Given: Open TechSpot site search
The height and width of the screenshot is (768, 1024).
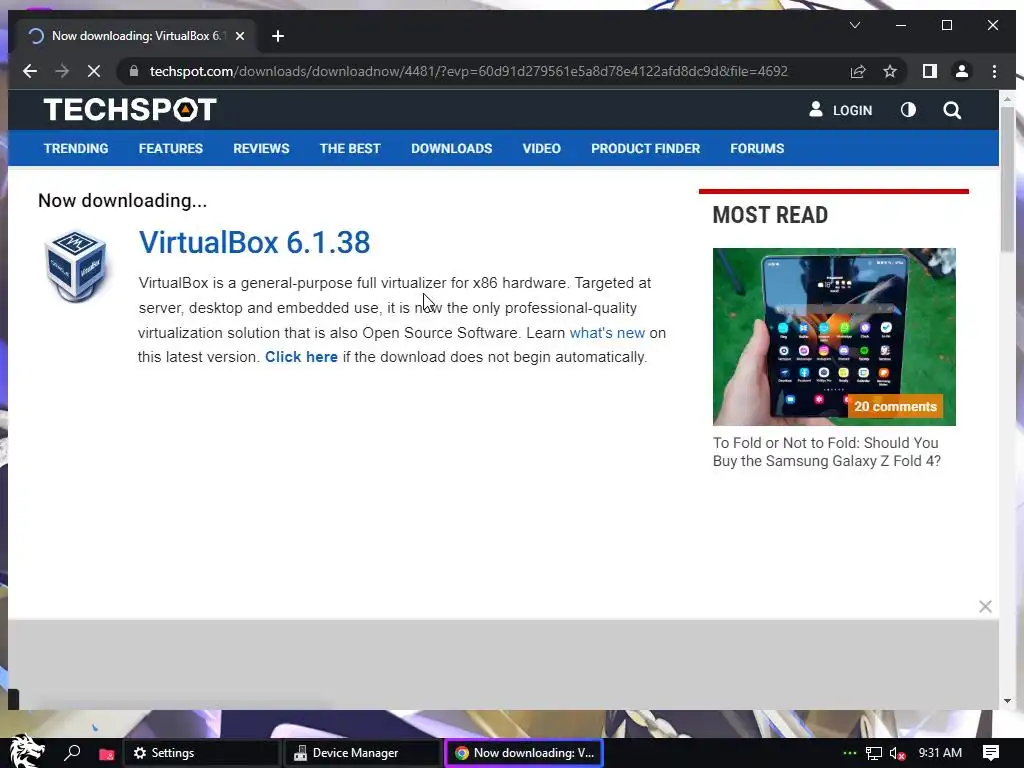Looking at the screenshot, I should click(x=952, y=110).
